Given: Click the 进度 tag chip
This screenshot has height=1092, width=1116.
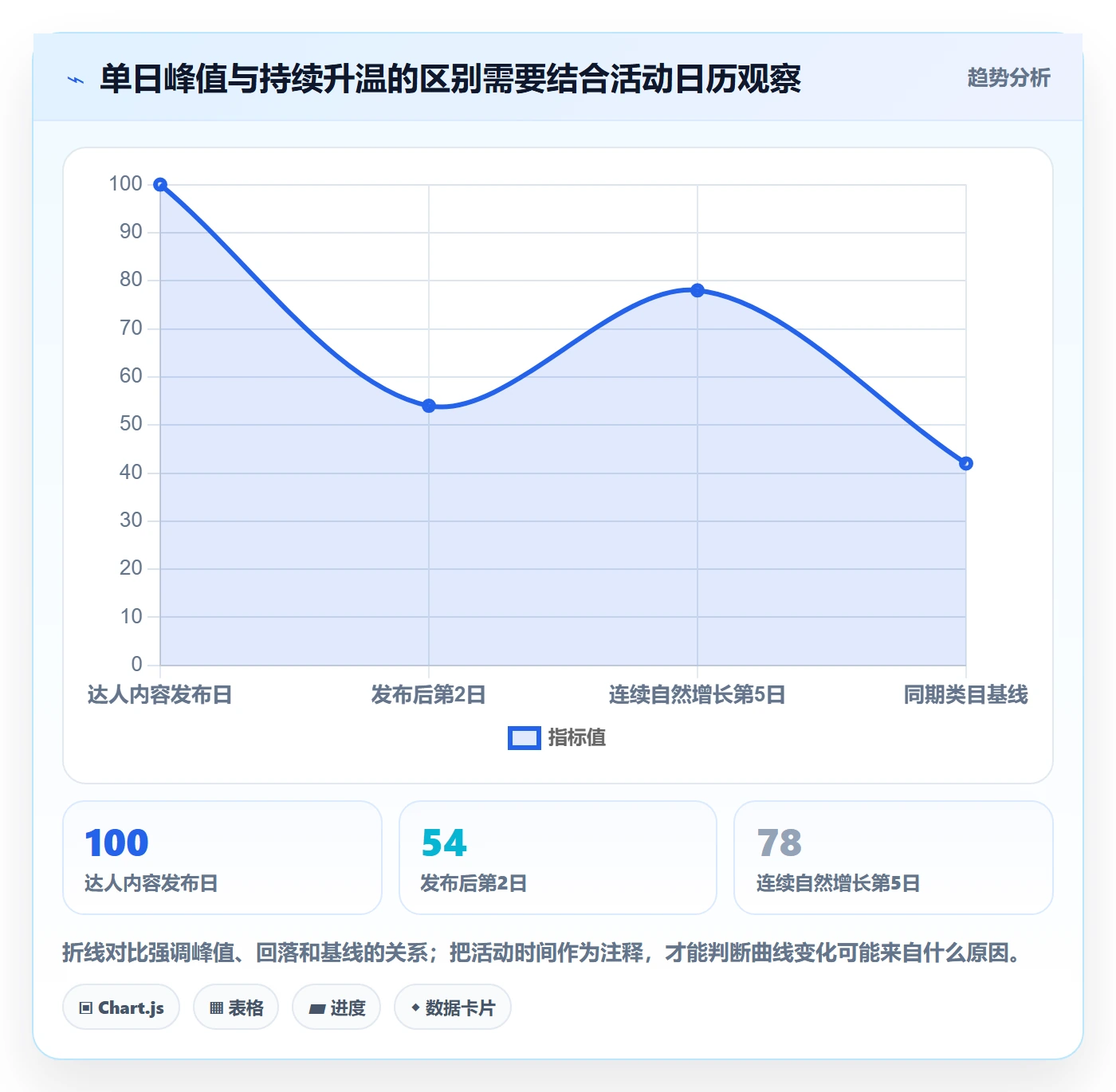Looking at the screenshot, I should pos(336,1008).
